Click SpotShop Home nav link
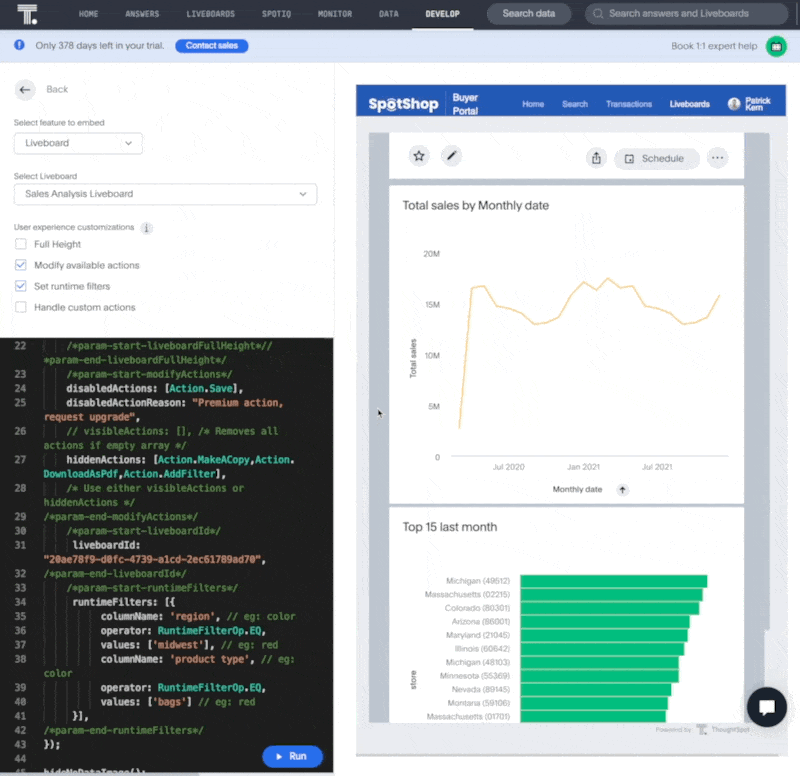Image resolution: width=800 pixels, height=776 pixels. click(533, 104)
